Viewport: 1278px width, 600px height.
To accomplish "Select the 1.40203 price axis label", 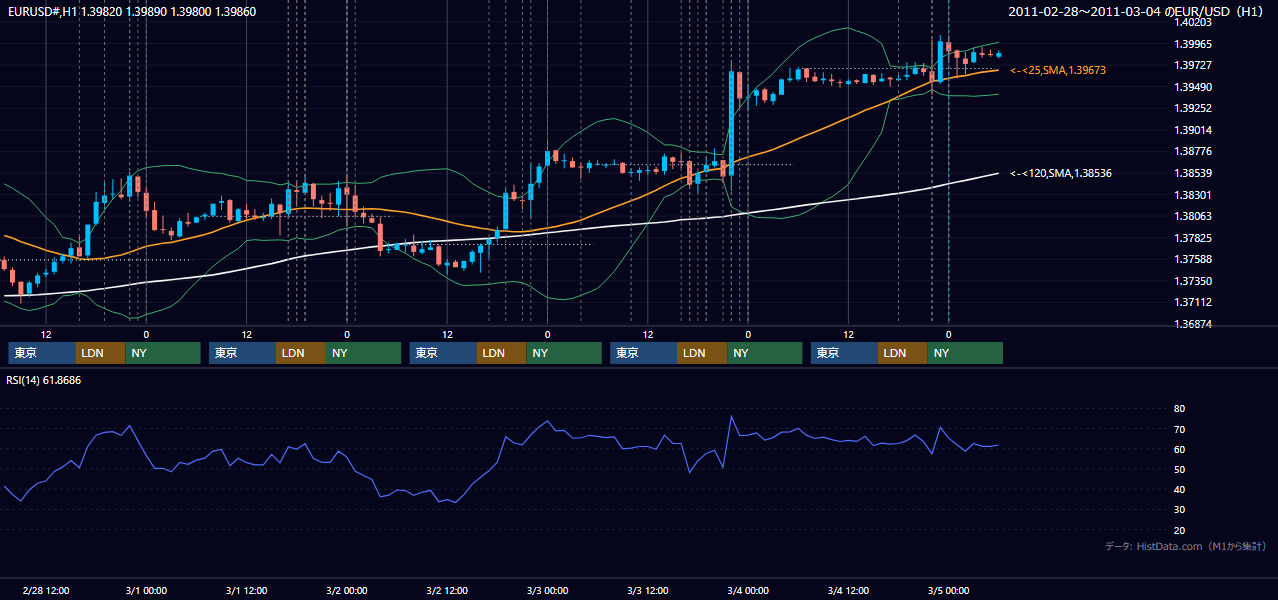I will (x=1193, y=22).
